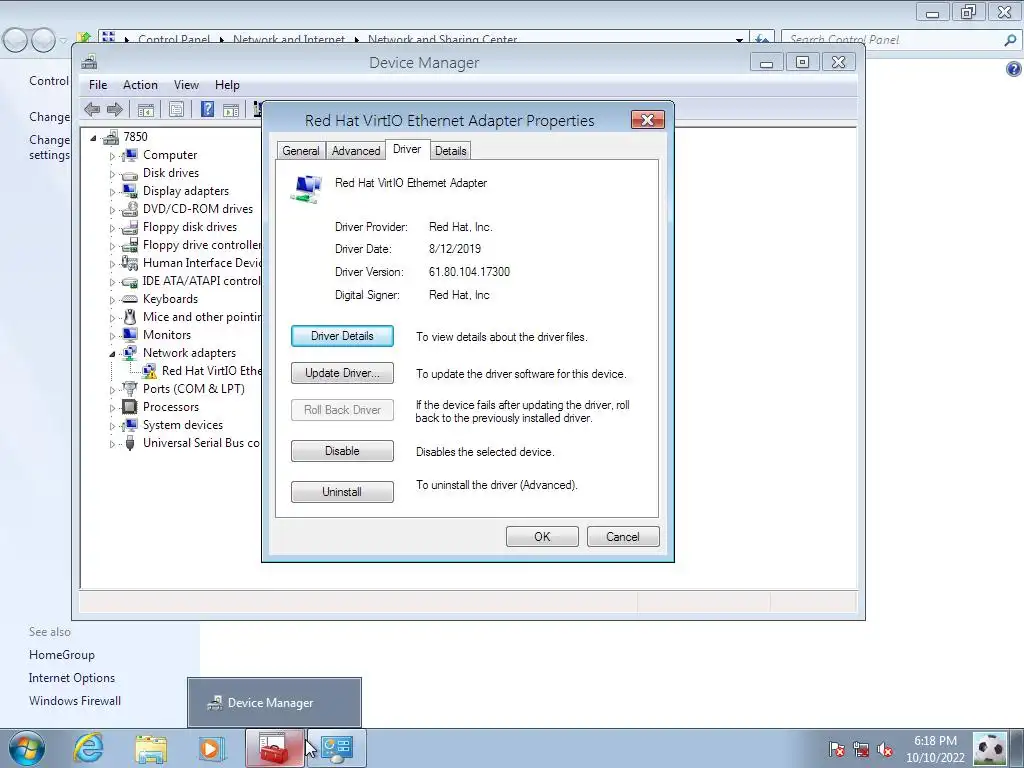
Task: Collapse the Network adapters node
Action: point(112,354)
